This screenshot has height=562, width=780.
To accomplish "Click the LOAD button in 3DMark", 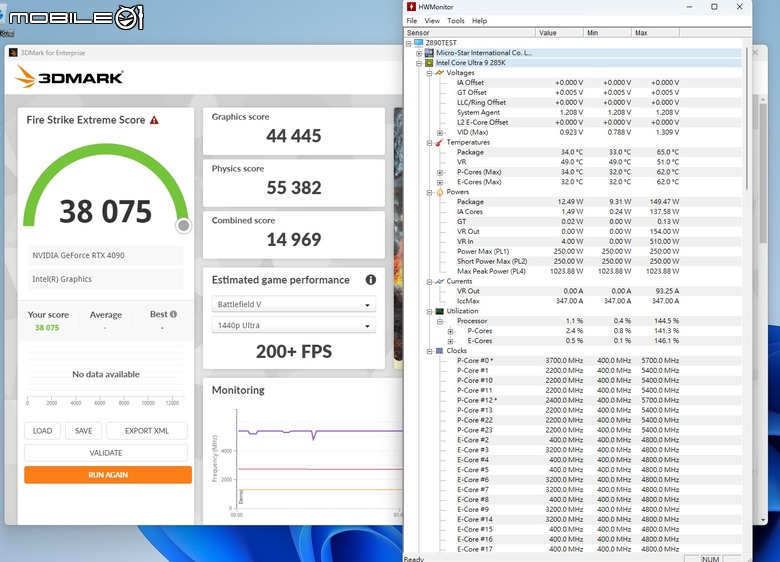I will coord(42,431).
